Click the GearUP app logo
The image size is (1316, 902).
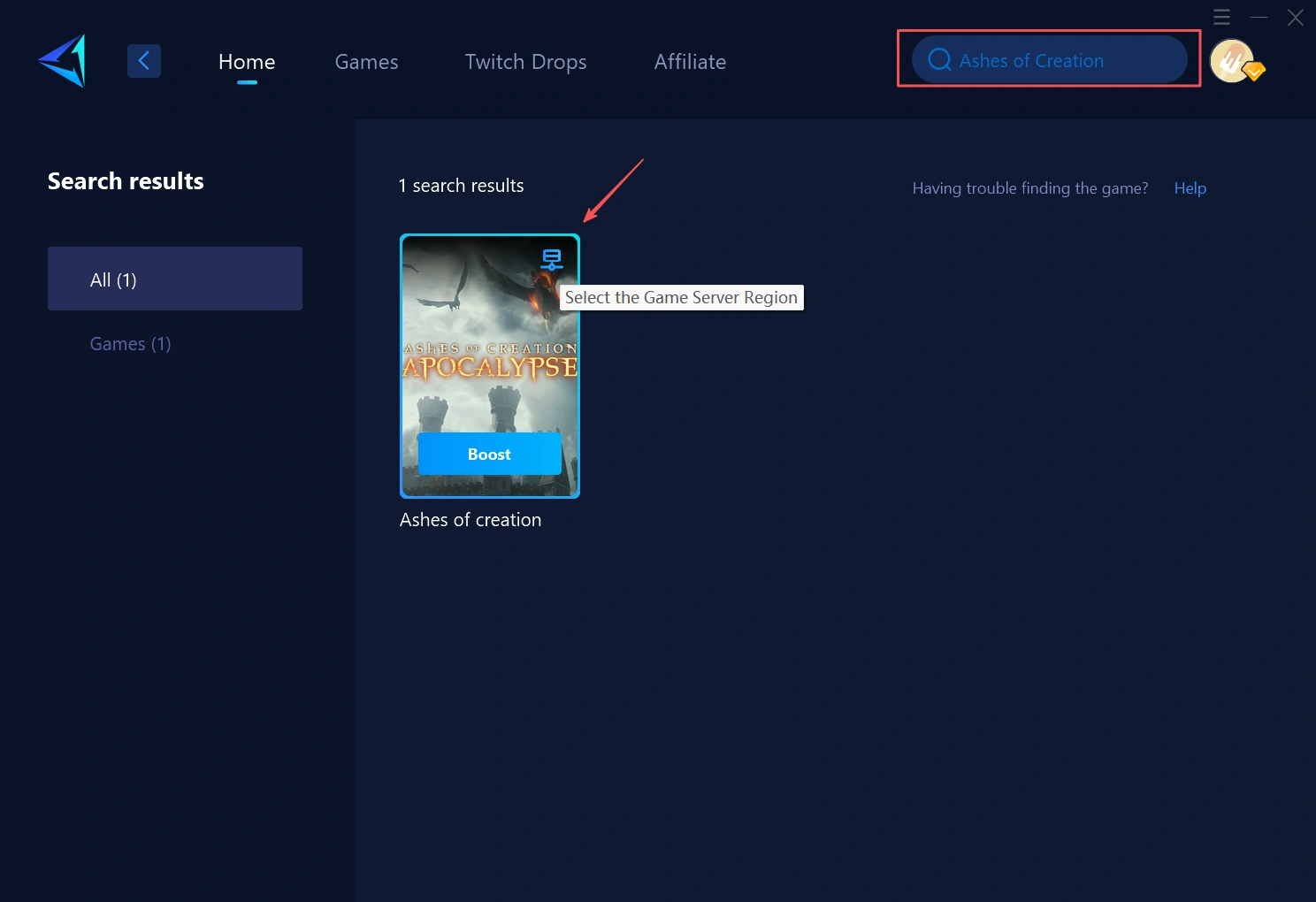[x=61, y=60]
